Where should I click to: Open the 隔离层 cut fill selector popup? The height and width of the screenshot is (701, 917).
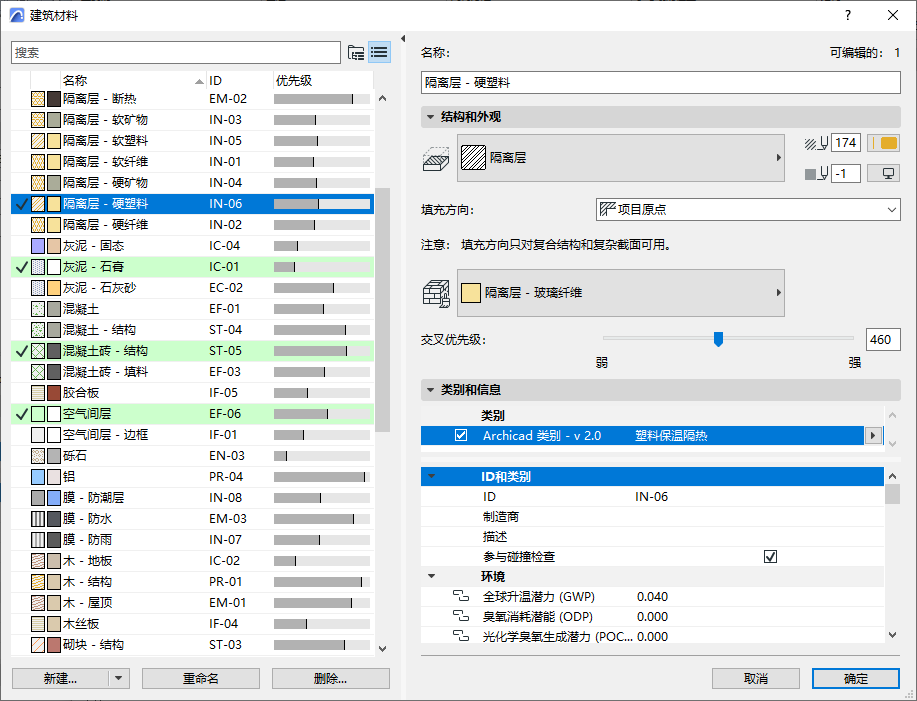tap(620, 158)
